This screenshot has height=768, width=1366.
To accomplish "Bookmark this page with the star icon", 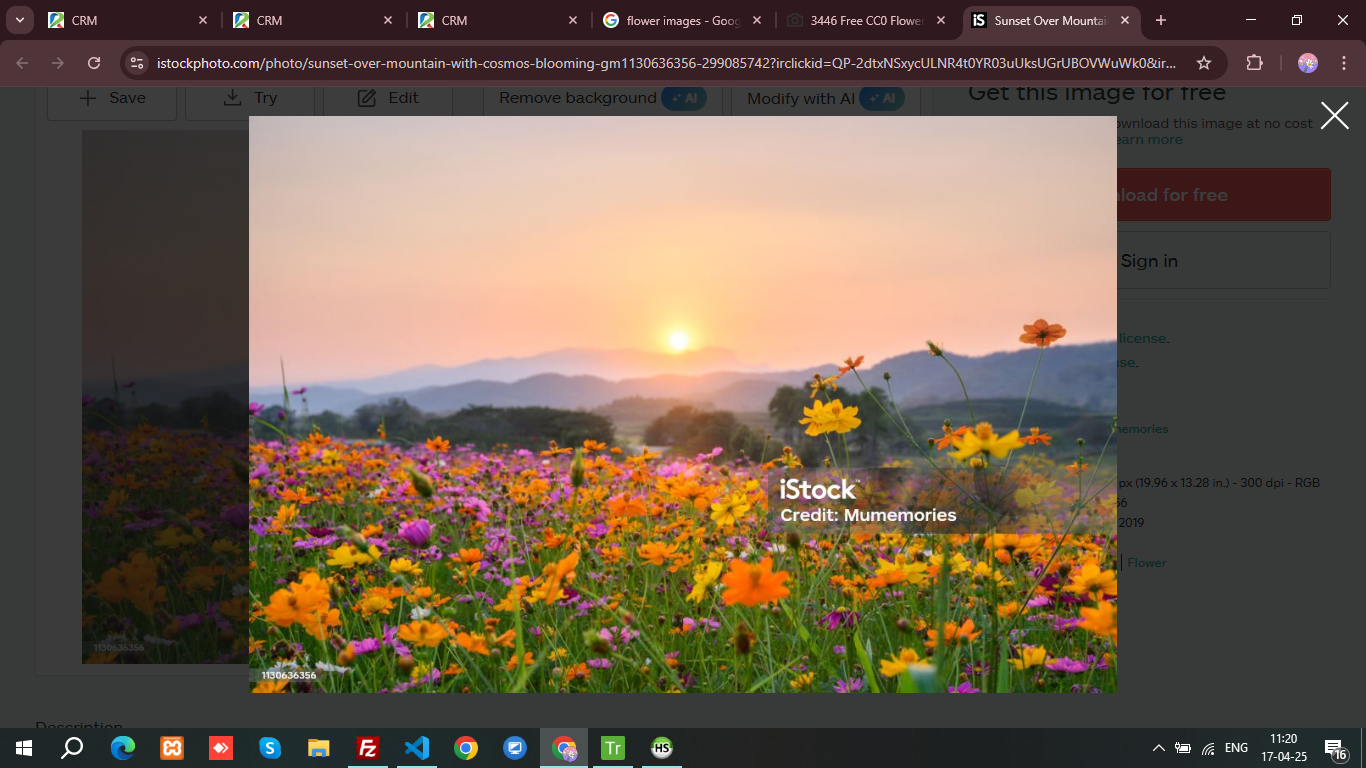I will [1204, 63].
